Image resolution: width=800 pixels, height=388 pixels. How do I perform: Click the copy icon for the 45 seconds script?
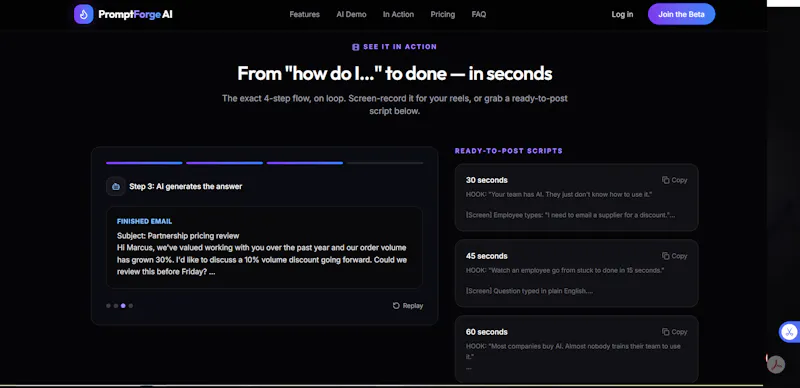click(x=665, y=256)
